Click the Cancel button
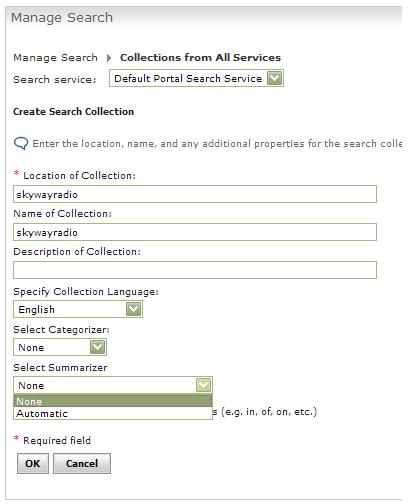The image size is (420, 504). (x=82, y=464)
